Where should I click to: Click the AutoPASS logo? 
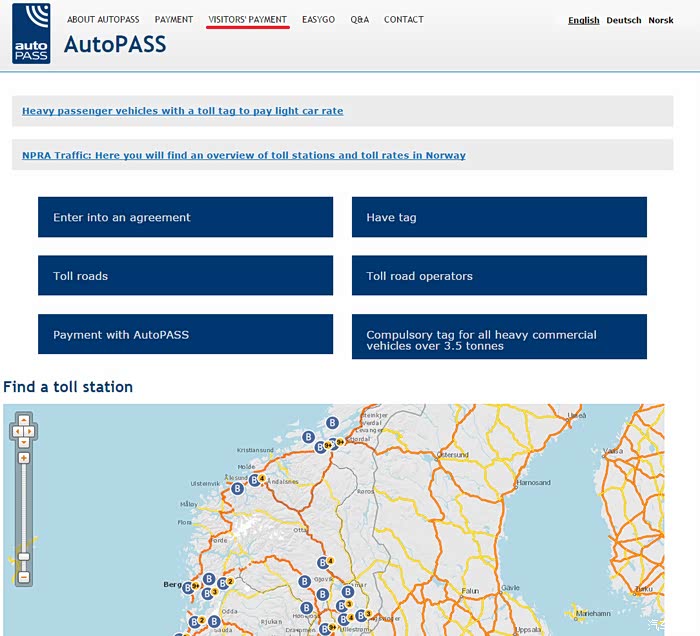(x=31, y=33)
